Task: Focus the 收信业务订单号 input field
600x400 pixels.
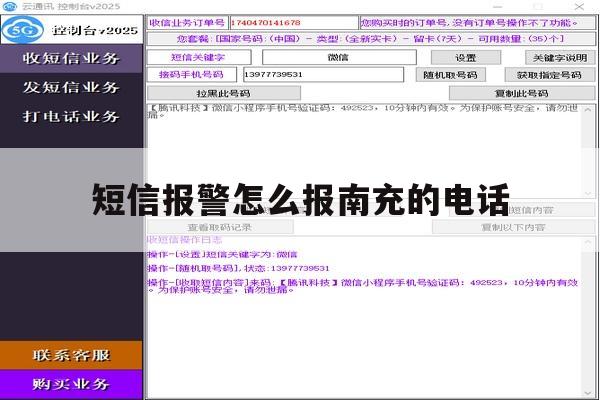Action: pos(294,23)
